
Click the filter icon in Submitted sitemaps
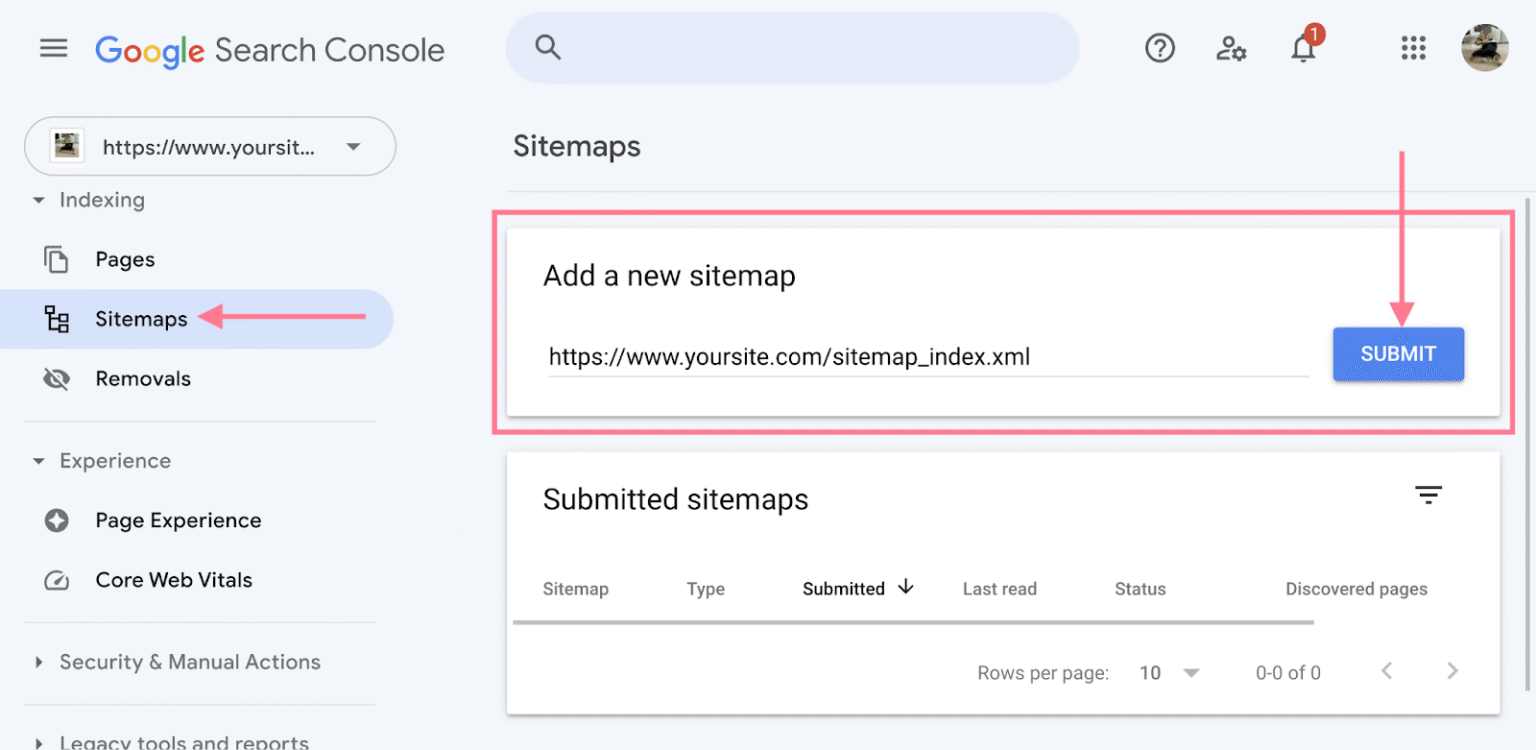pos(1428,495)
